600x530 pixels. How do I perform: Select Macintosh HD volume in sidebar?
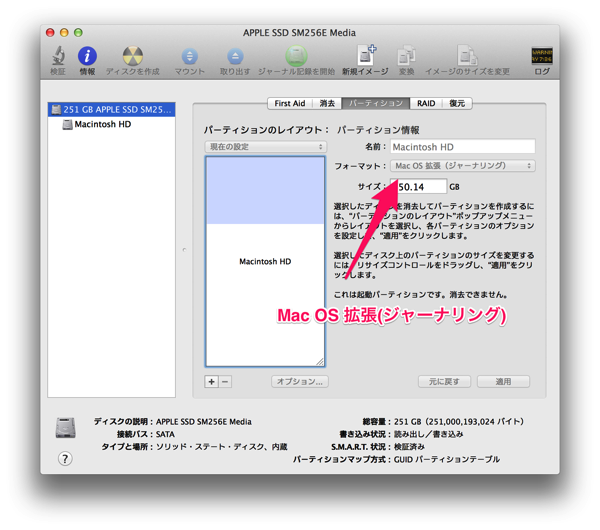point(111,124)
